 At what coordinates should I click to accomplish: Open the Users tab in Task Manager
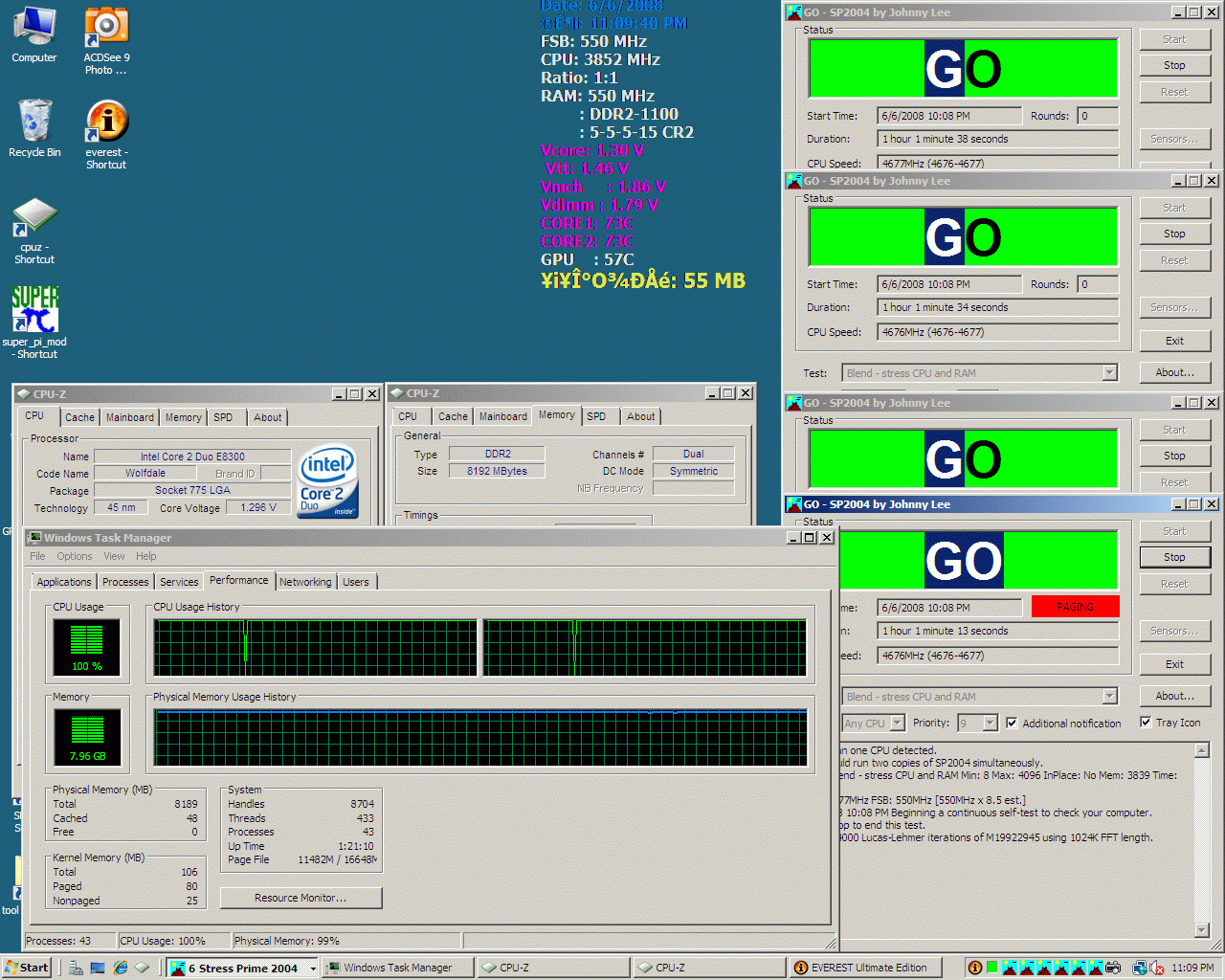coord(356,582)
